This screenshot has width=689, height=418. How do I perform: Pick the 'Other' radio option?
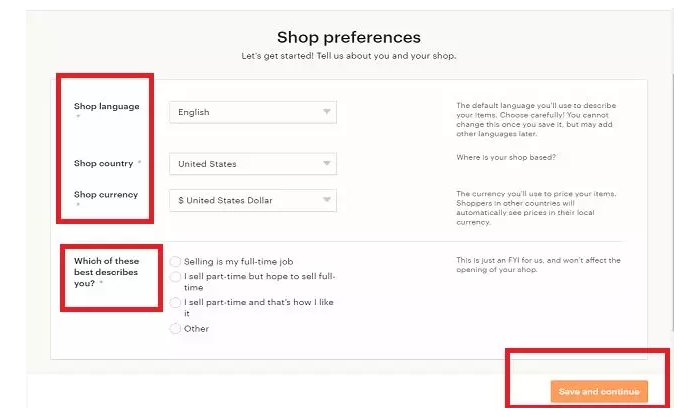(x=175, y=328)
